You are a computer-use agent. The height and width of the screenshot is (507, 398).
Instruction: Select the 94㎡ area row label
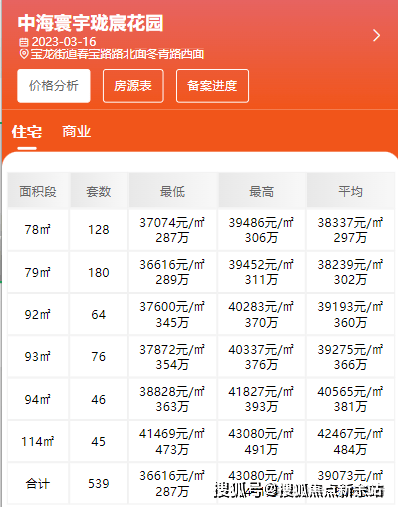(x=37, y=399)
